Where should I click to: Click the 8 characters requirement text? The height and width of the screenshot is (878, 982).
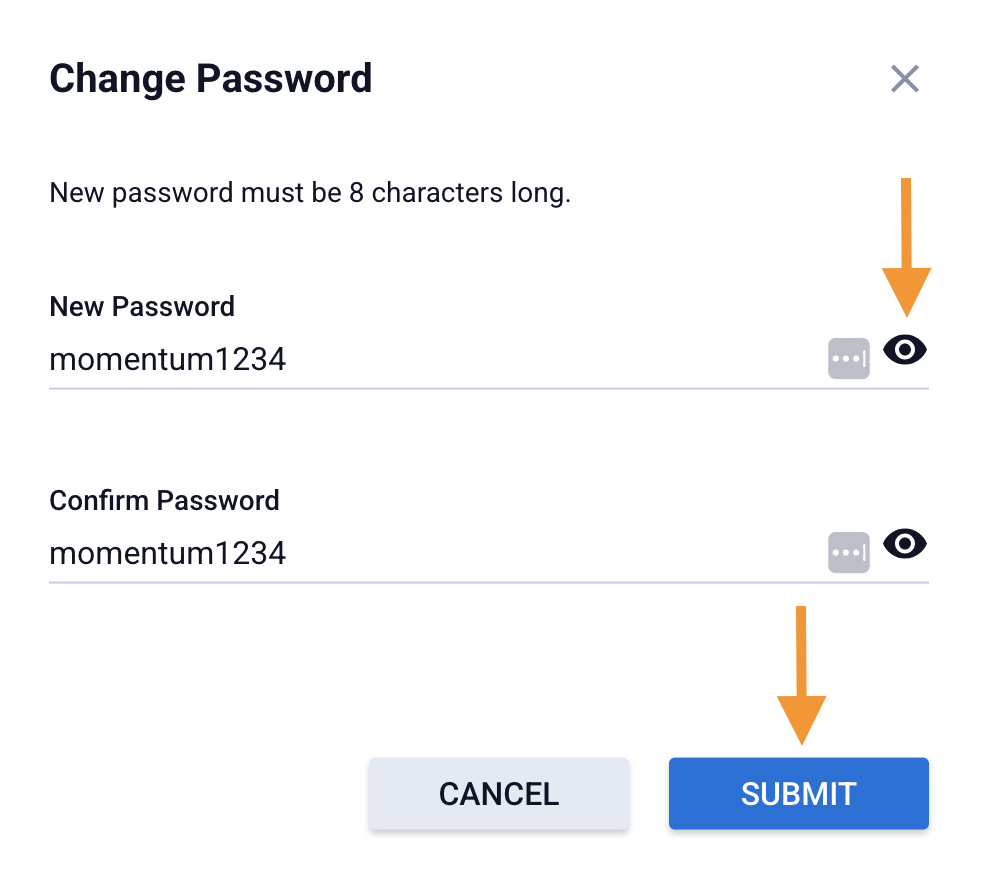[x=310, y=192]
